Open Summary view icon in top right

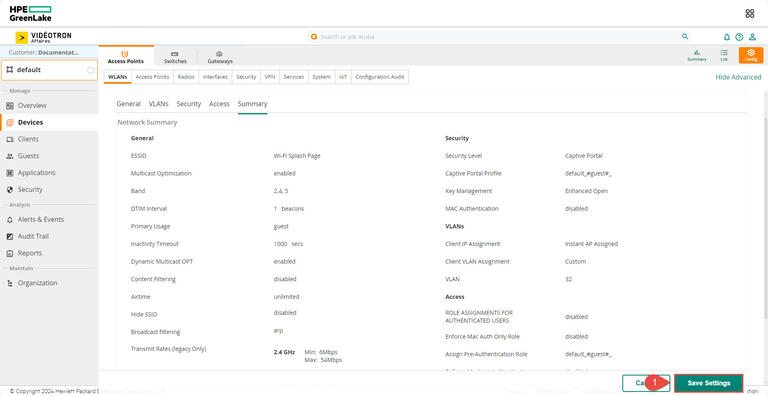pyautogui.click(x=696, y=55)
